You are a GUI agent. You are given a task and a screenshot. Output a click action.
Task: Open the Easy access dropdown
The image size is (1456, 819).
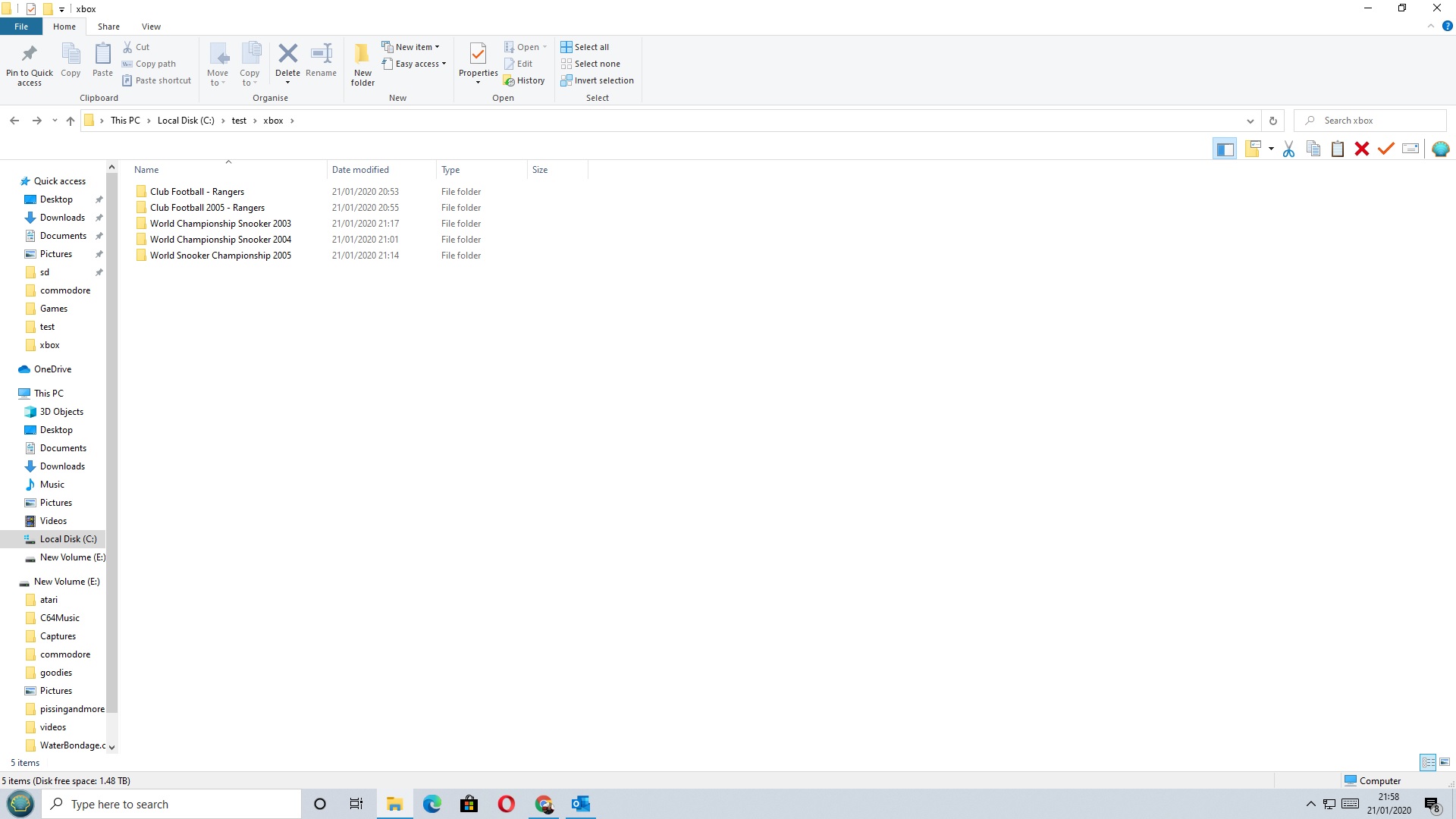point(414,64)
